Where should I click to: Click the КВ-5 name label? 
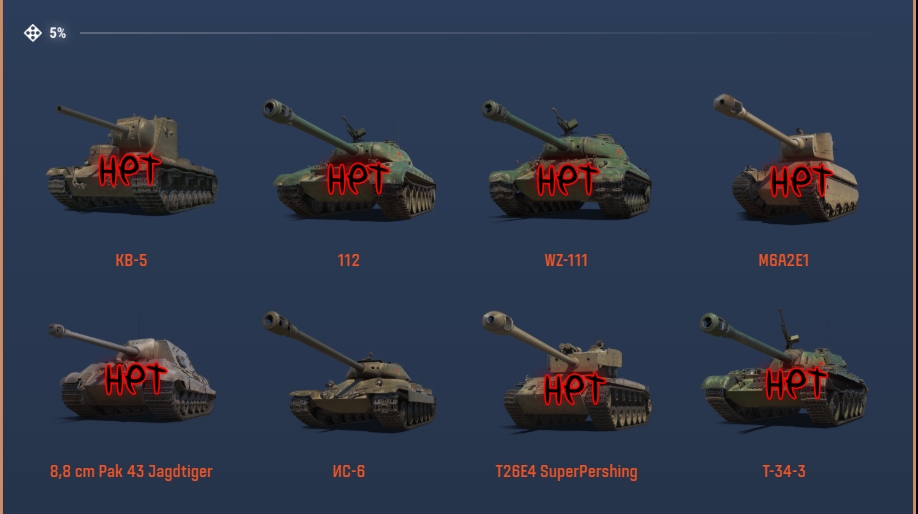(x=131, y=261)
